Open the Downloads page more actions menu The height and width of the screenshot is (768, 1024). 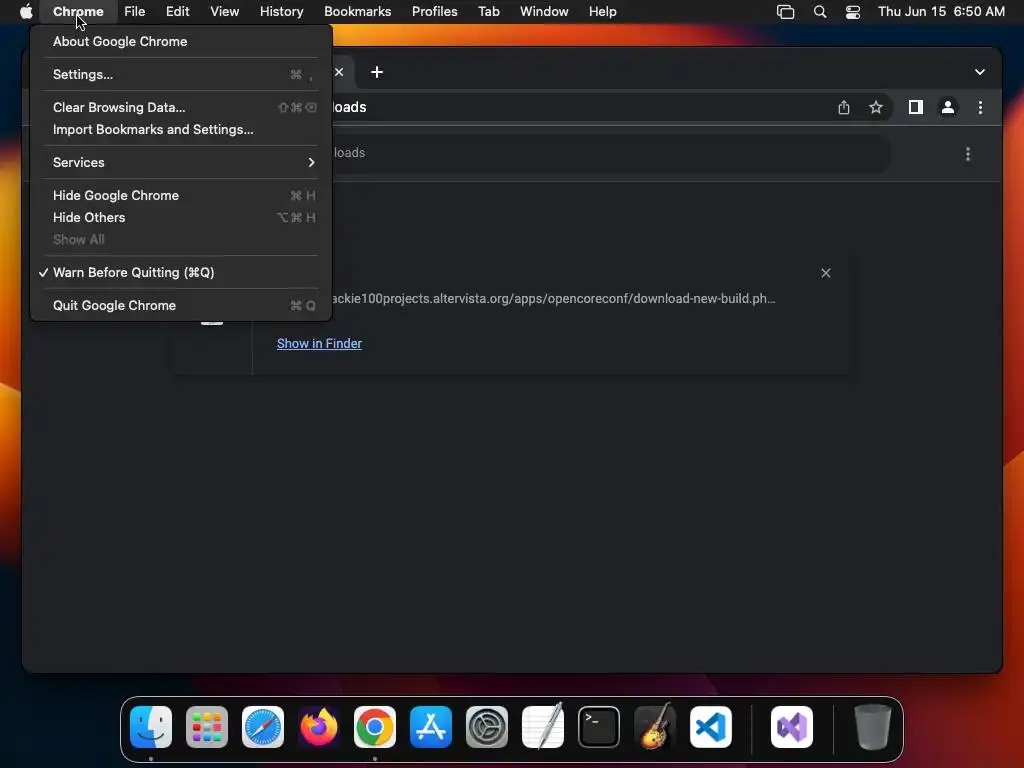(968, 153)
